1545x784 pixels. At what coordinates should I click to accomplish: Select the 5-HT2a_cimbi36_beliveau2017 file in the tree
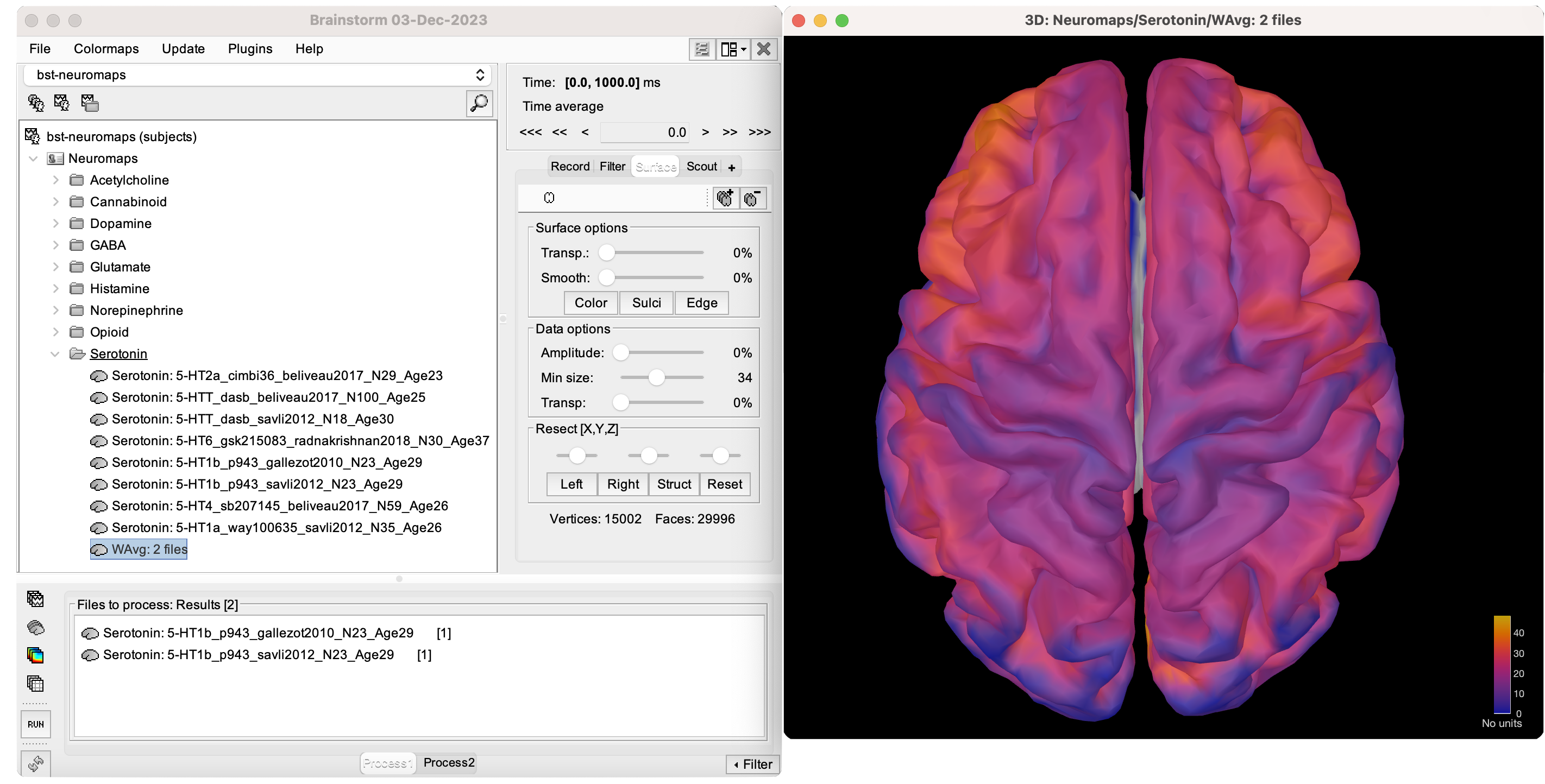click(277, 375)
